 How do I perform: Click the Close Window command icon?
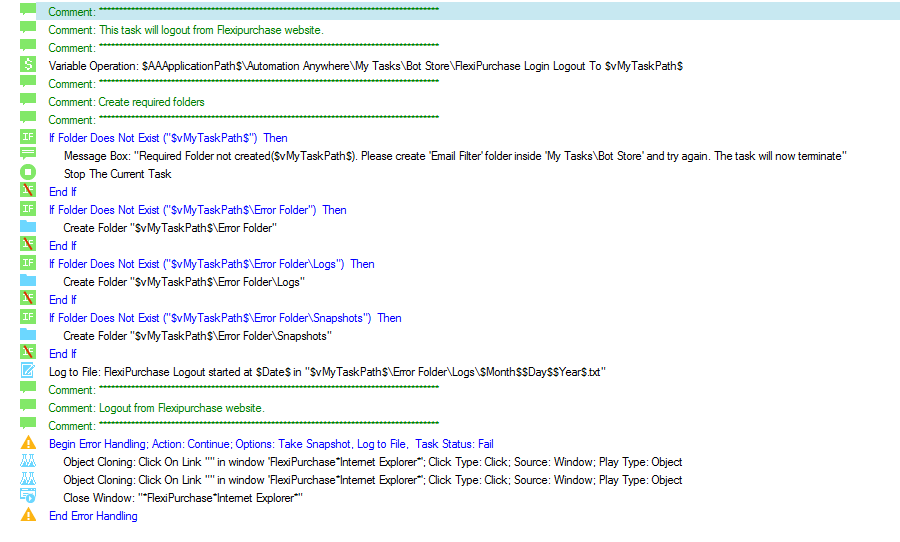pos(28,495)
